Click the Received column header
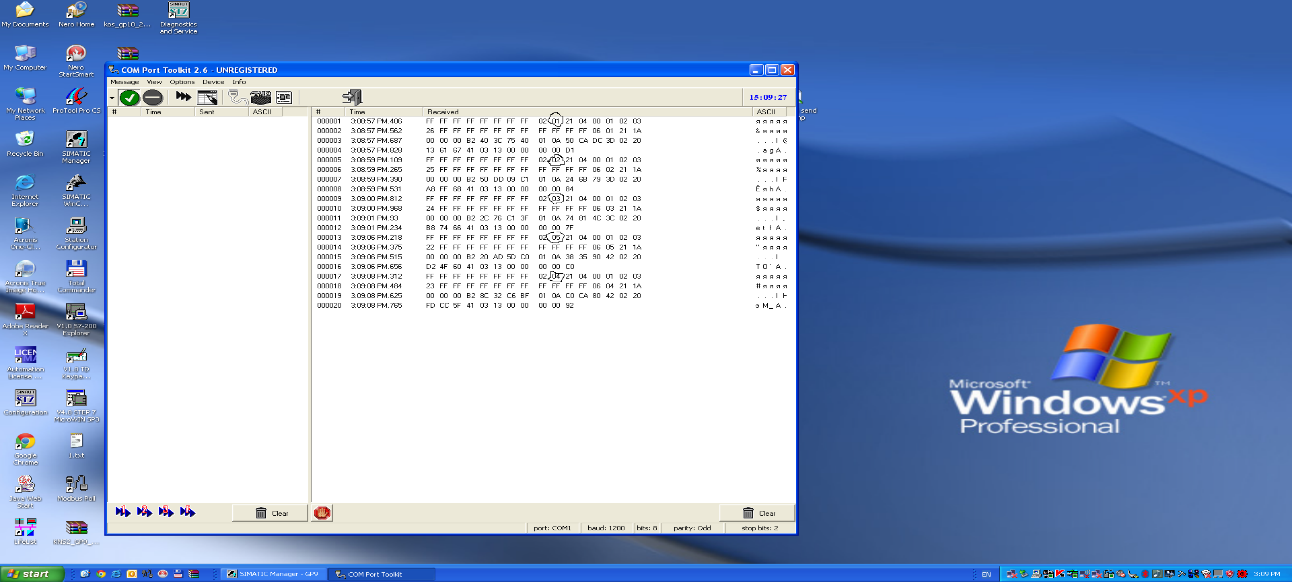The image size is (1292, 582). [588, 112]
